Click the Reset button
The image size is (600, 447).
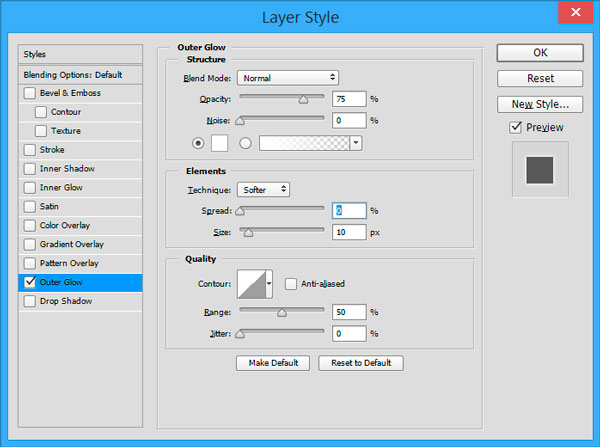pos(540,78)
